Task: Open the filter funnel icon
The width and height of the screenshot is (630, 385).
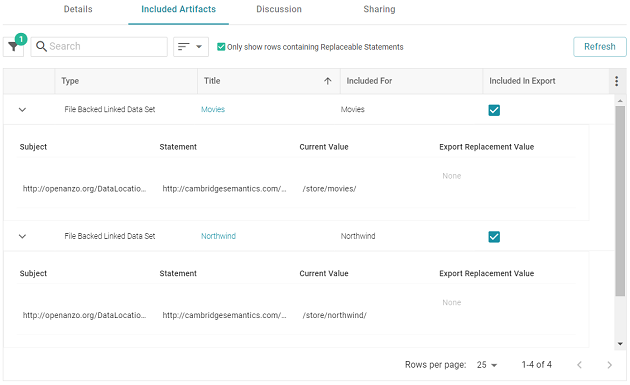Action: click(13, 47)
